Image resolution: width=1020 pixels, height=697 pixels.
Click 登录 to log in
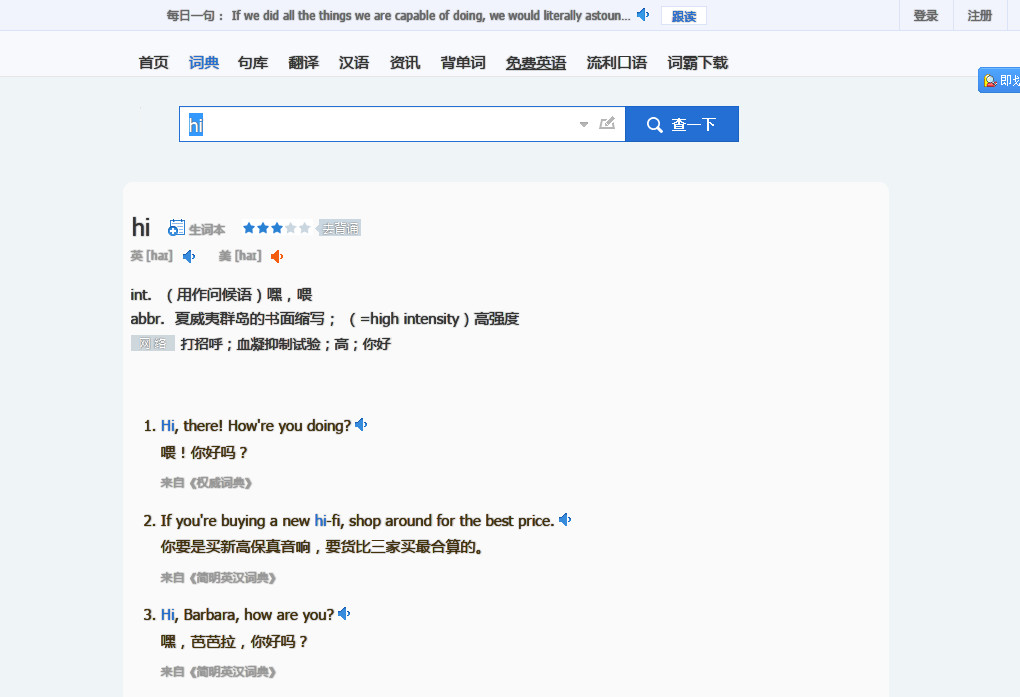(x=926, y=16)
